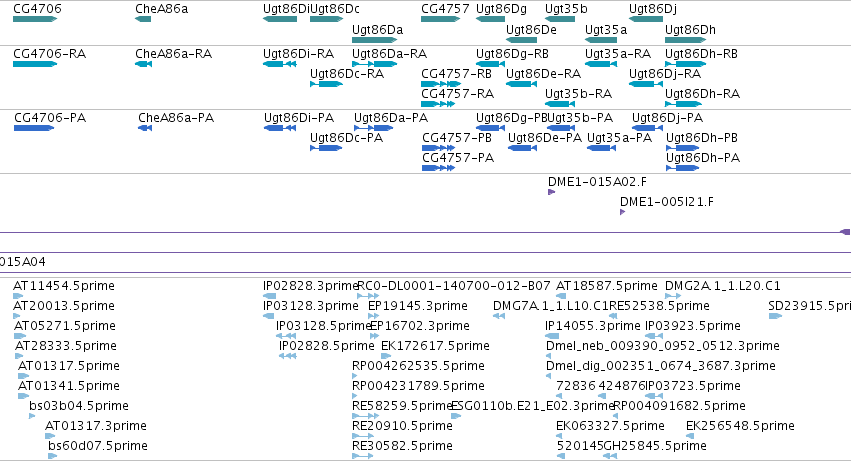Click EST RP004091682.5prime
The height and width of the screenshot is (461, 851).
click(615, 416)
